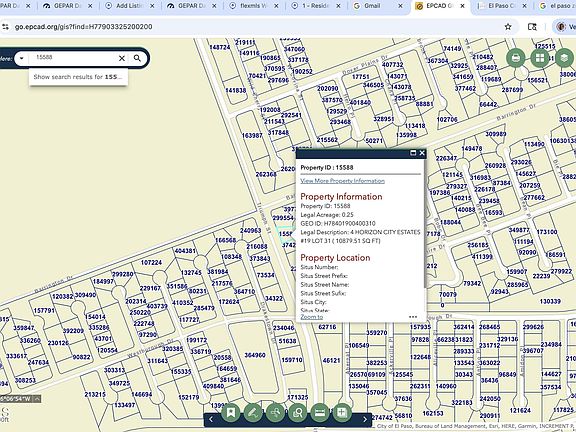Move bottom toolbar back with left chevron

tap(211, 419)
